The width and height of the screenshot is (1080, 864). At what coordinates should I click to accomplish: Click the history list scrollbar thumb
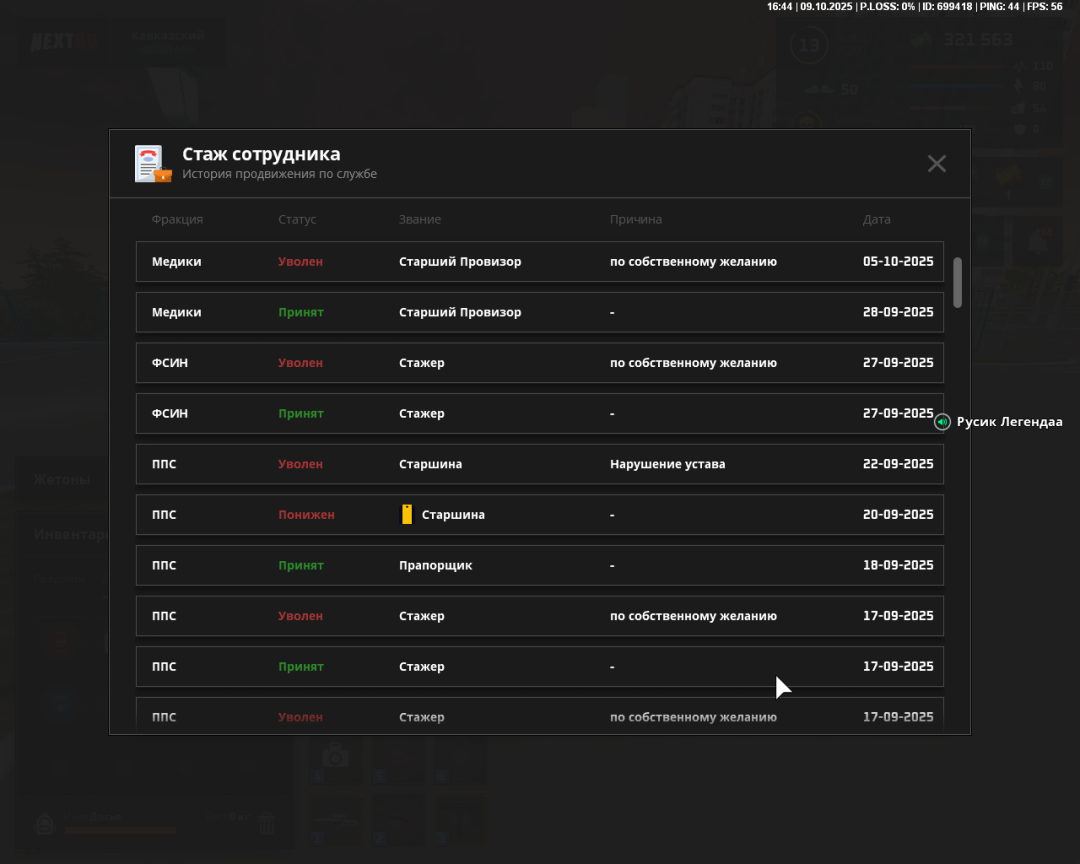957,282
